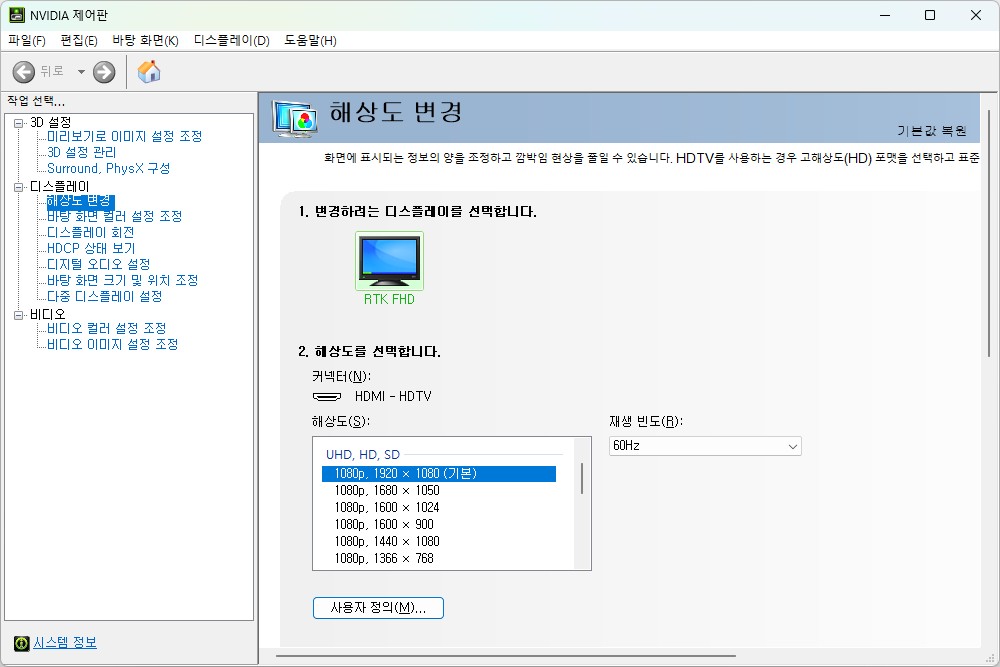
Task: Click the Back arrow toolbar icon
Action: point(24,72)
